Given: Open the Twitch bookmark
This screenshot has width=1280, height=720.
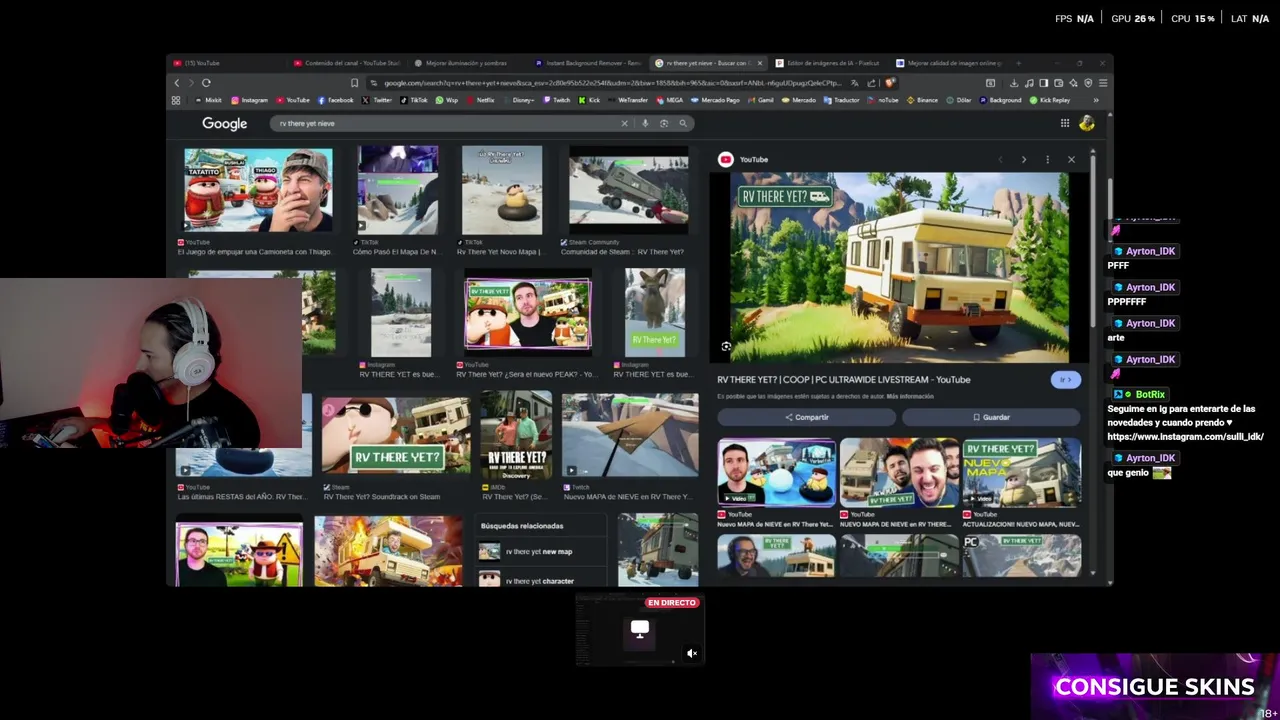Looking at the screenshot, I should pyautogui.click(x=555, y=100).
